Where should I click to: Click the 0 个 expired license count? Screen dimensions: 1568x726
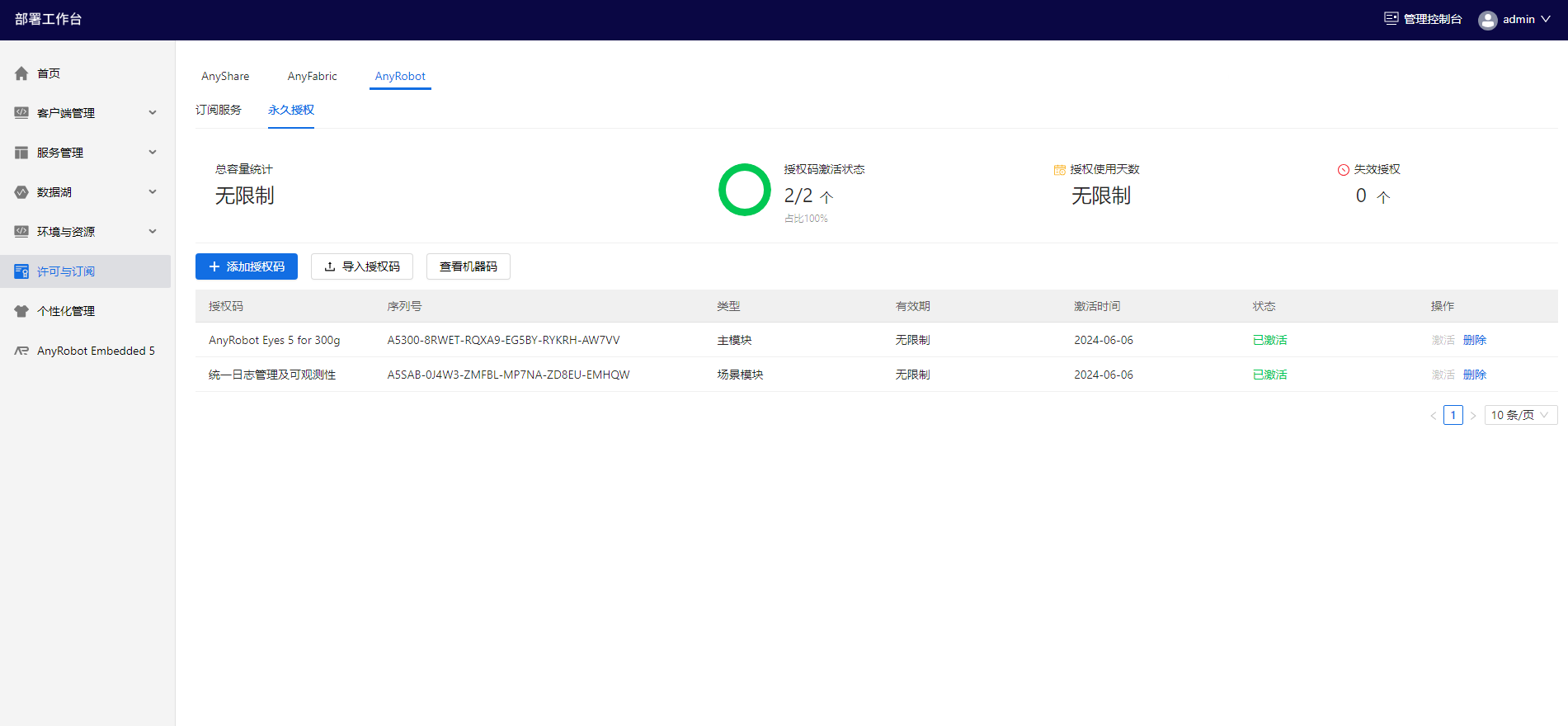(x=1373, y=196)
